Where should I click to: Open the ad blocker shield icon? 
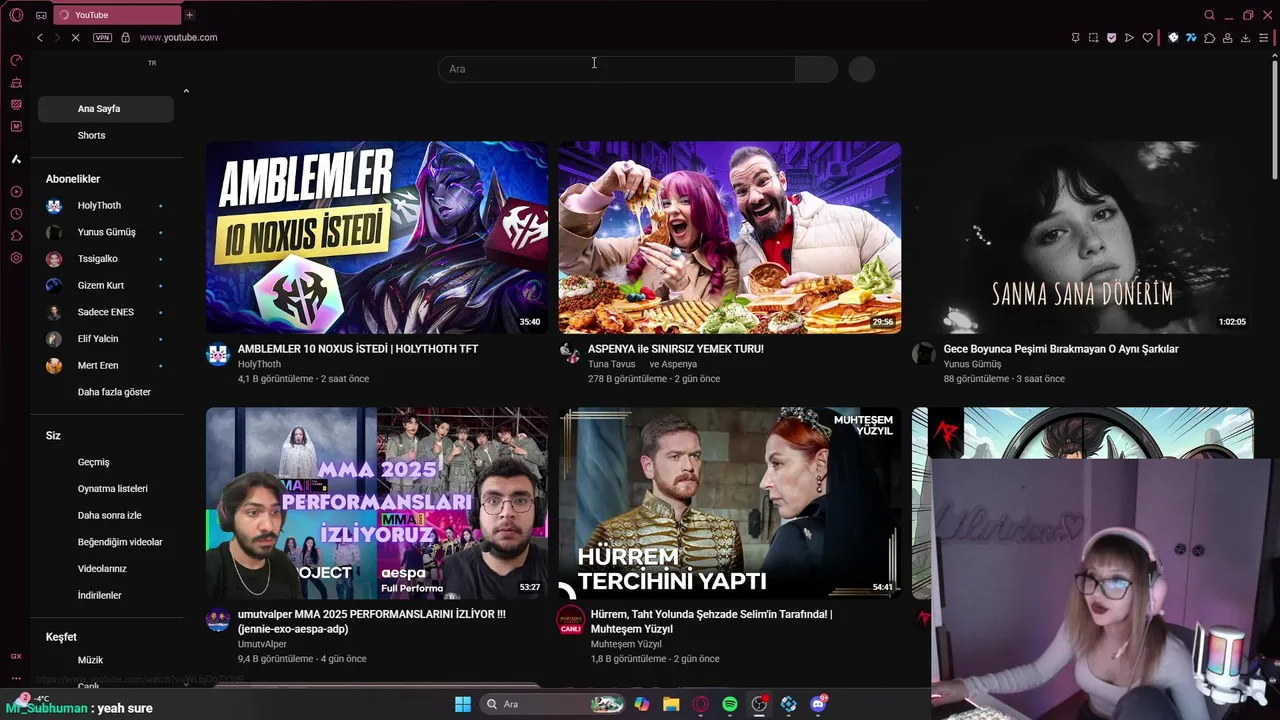tap(1111, 38)
